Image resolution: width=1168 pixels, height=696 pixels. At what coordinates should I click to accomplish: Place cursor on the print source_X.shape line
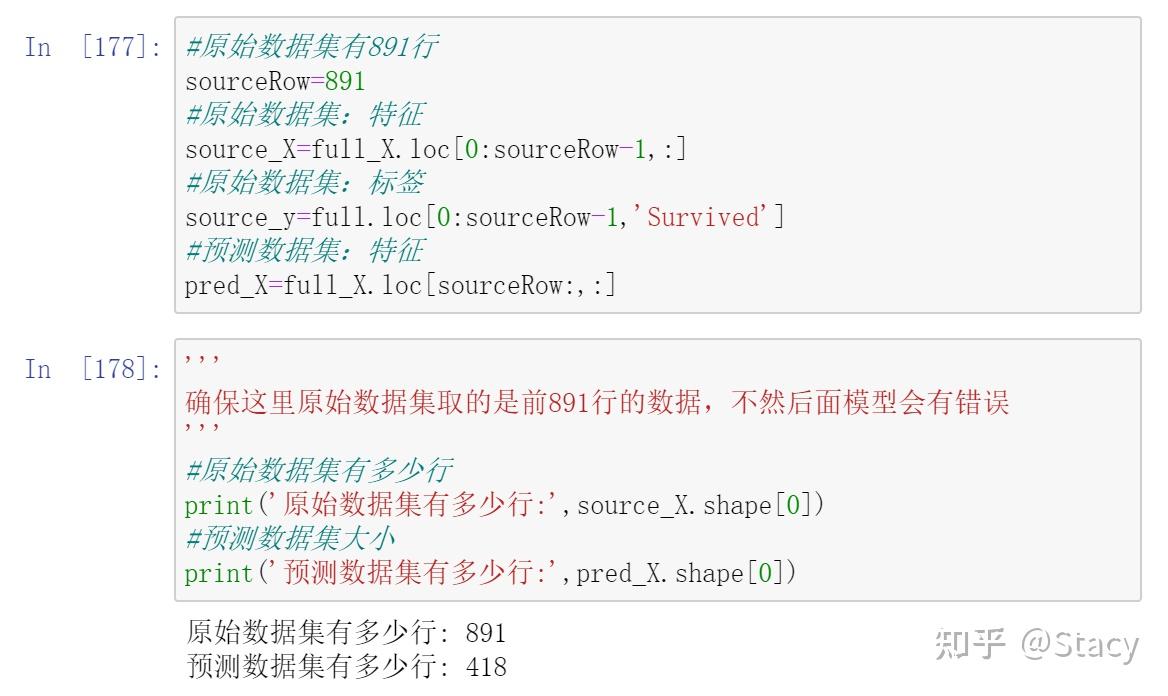click(x=504, y=505)
